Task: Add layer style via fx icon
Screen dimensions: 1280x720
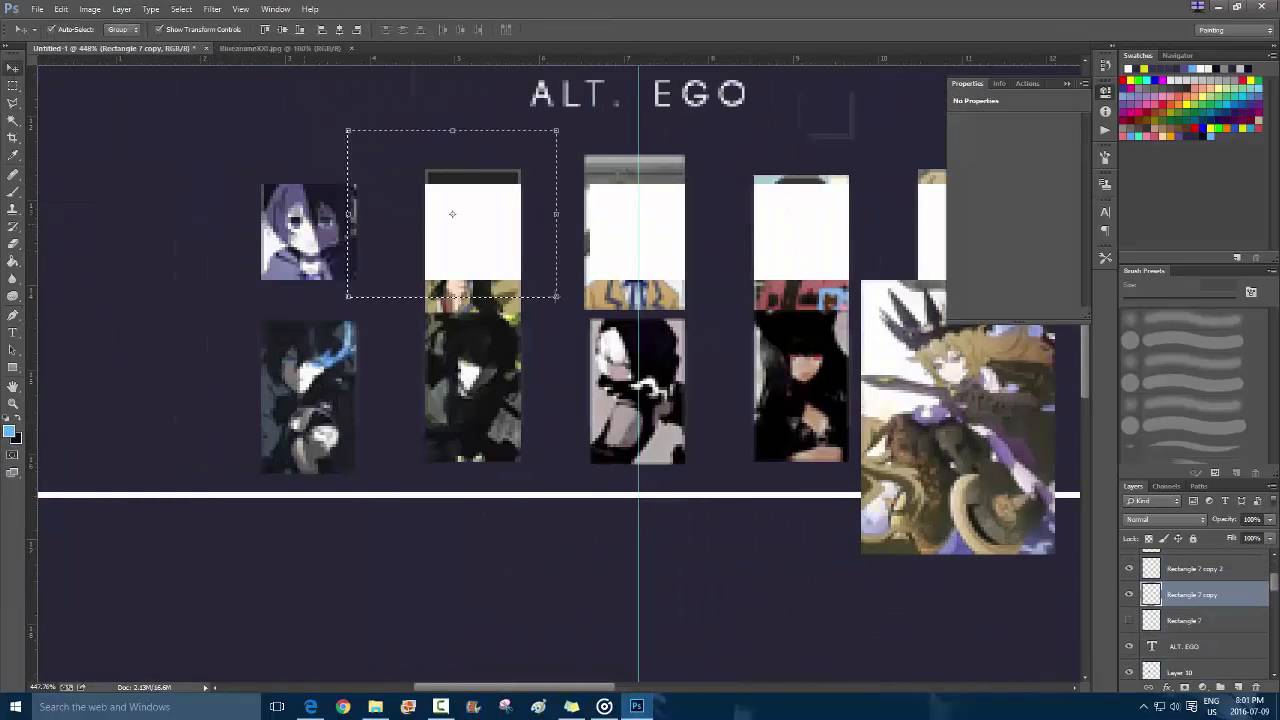Action: [x=1166, y=687]
